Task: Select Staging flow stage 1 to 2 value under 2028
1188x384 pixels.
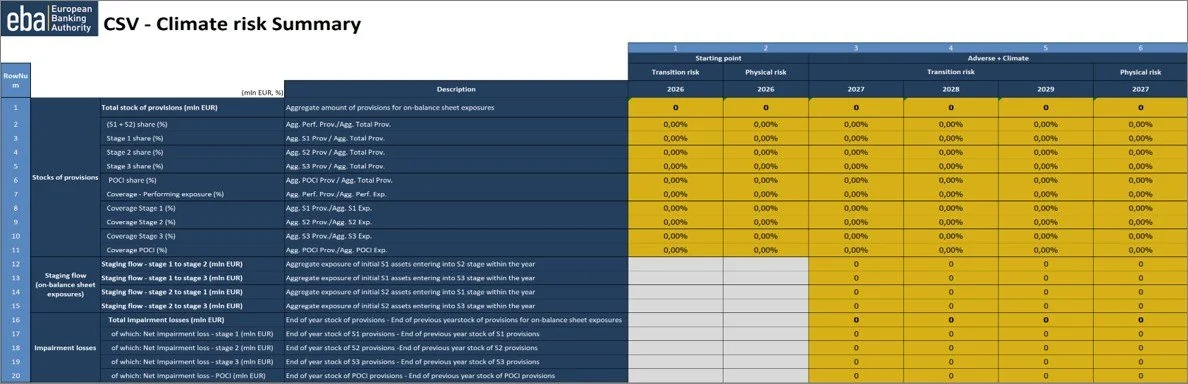Action: pos(950,264)
